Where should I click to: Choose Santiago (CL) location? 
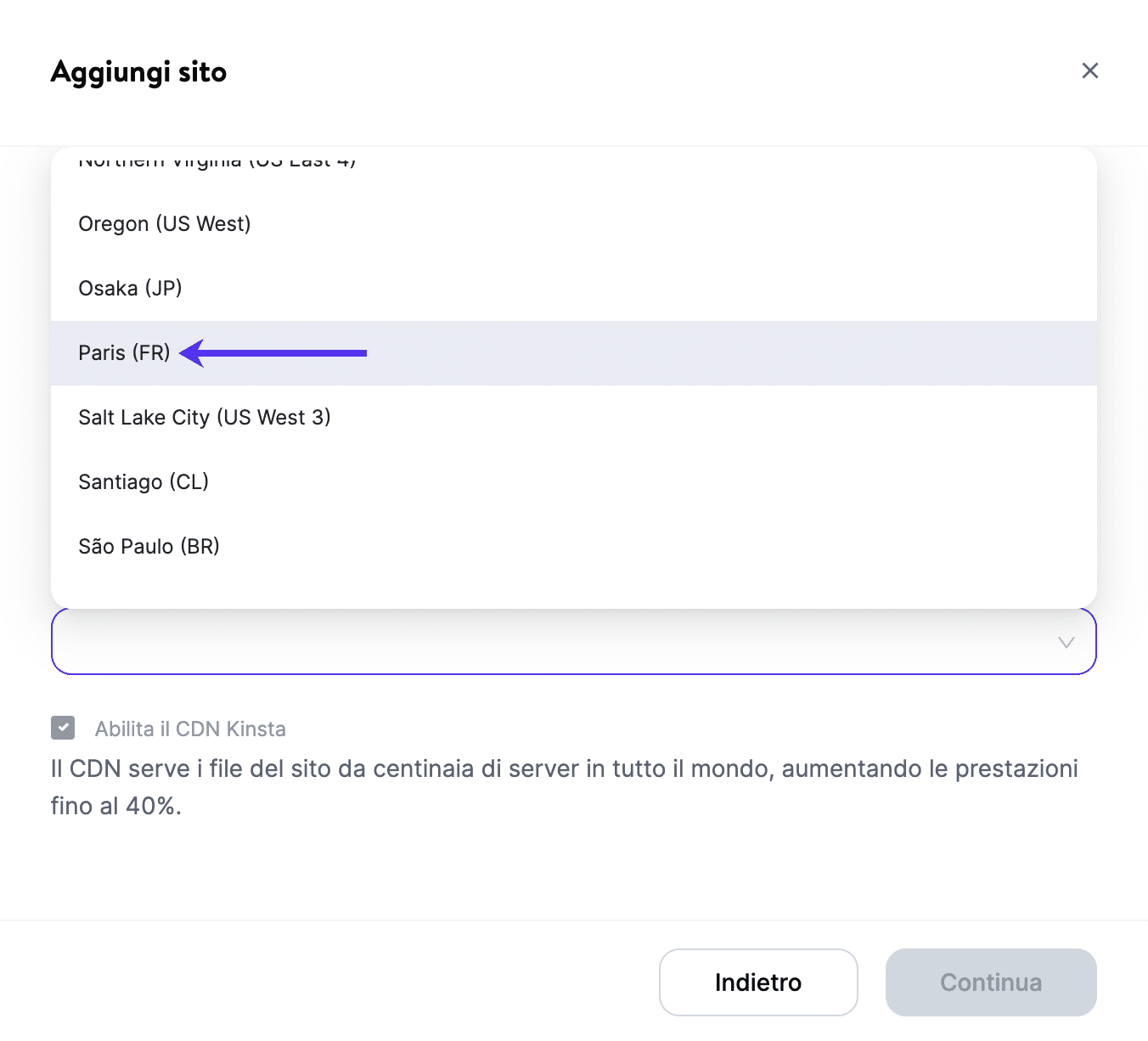pyautogui.click(x=143, y=482)
